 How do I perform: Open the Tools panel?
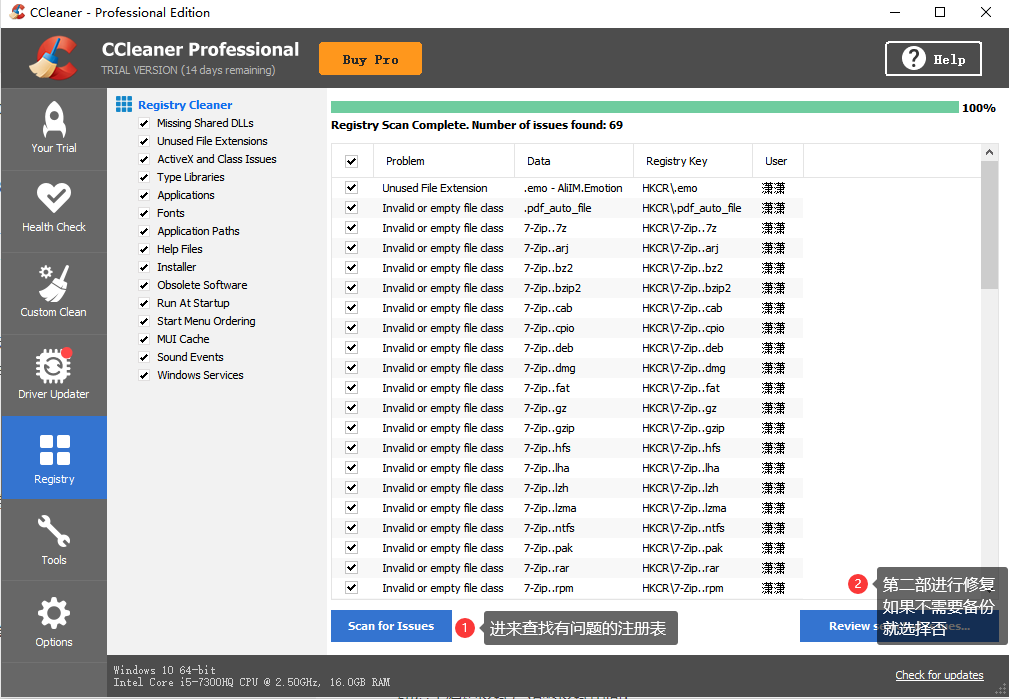click(53, 539)
